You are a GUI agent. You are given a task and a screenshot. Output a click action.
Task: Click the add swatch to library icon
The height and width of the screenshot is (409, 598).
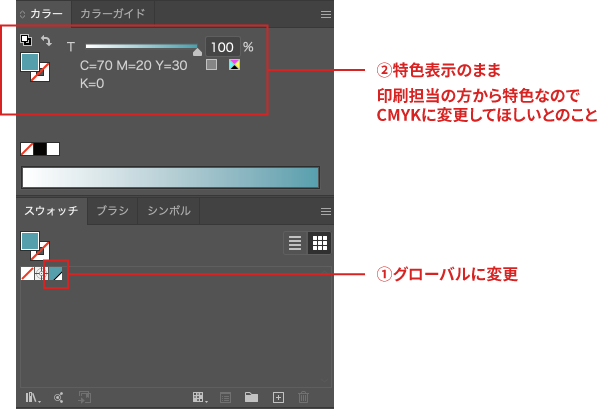tap(84, 398)
